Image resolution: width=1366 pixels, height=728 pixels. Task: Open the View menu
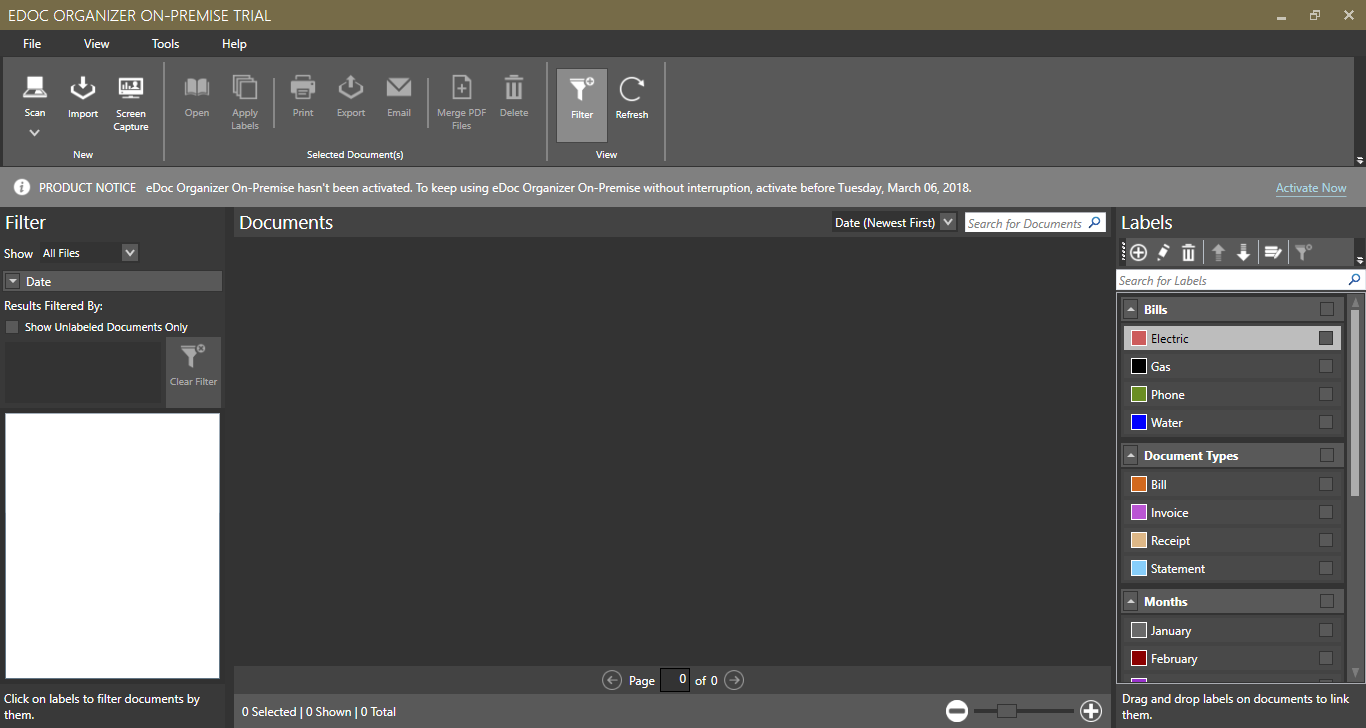pyautogui.click(x=97, y=44)
